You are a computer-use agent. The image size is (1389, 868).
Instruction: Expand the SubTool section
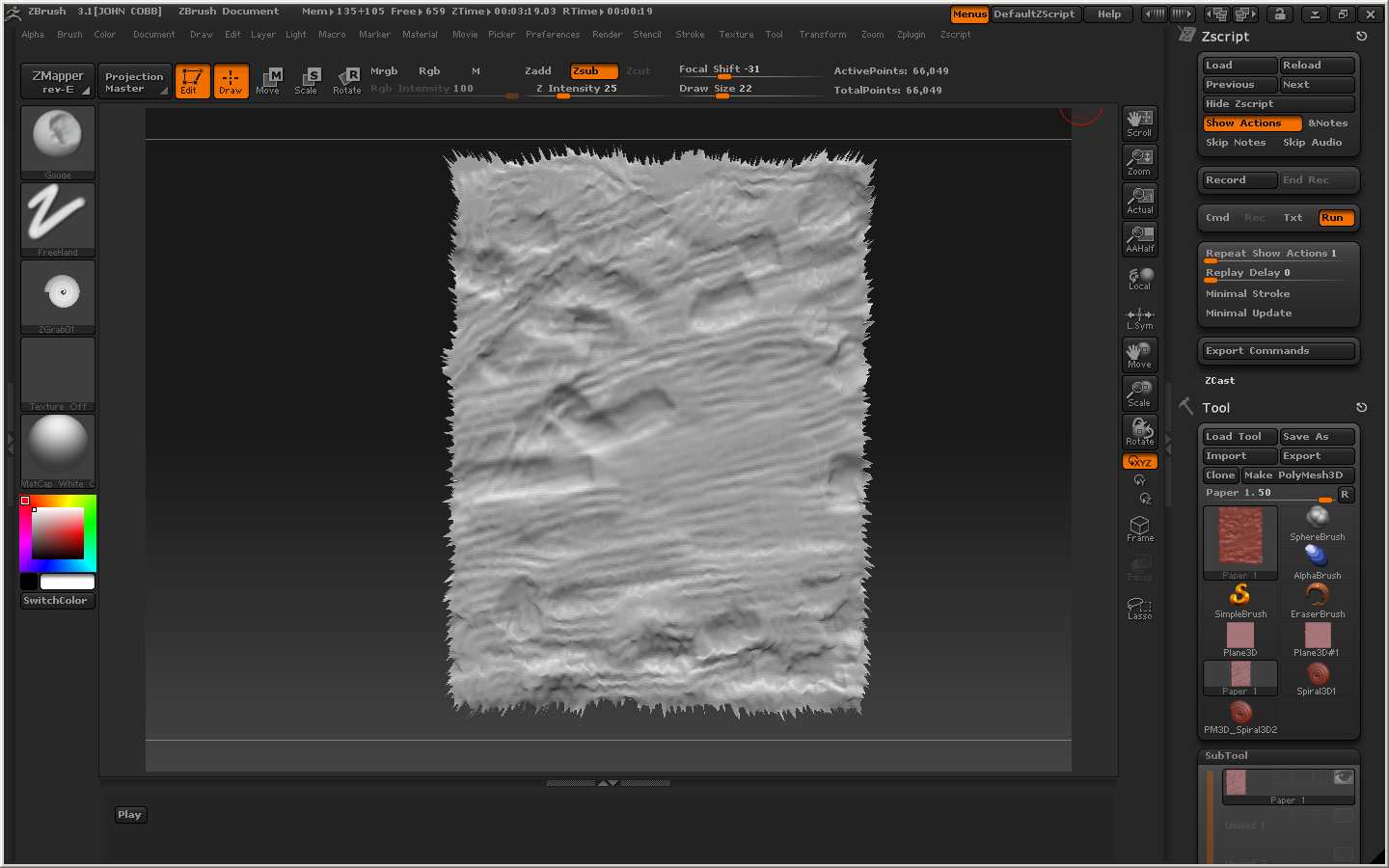pyautogui.click(x=1226, y=756)
